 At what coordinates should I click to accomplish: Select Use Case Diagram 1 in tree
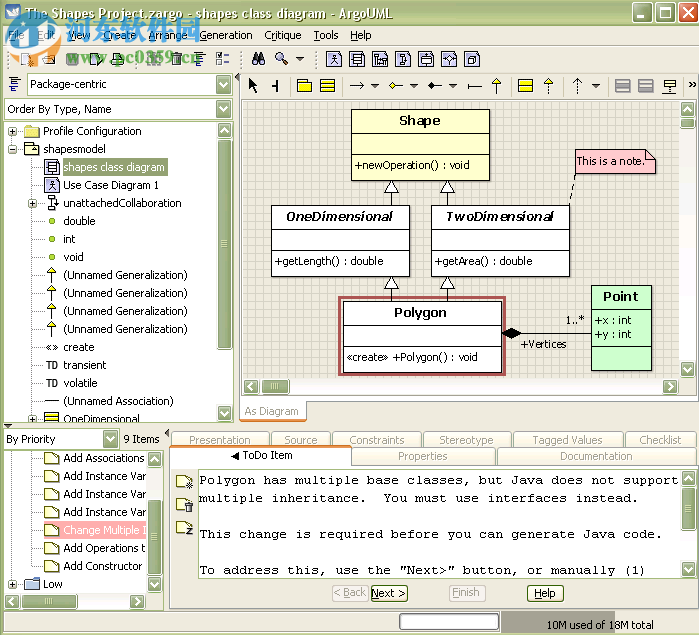click(x=110, y=185)
